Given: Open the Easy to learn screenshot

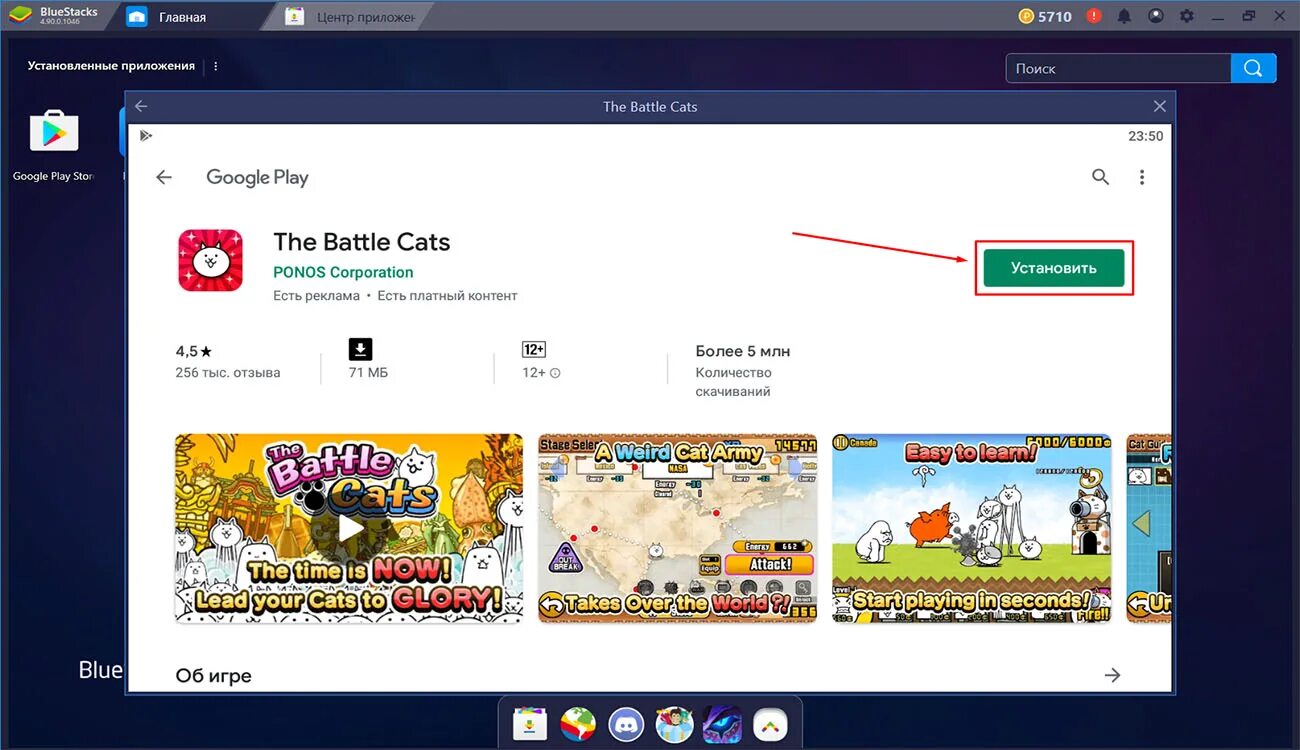Looking at the screenshot, I should pos(971,528).
